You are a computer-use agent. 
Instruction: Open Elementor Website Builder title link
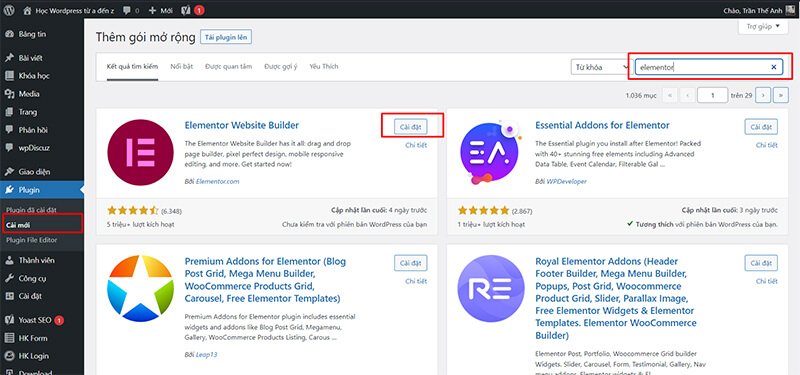point(241,125)
